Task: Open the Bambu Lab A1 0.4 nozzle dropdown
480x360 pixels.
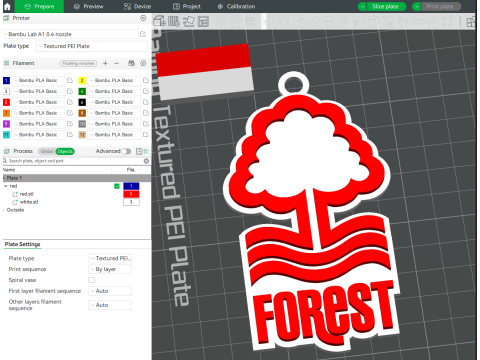Action: coord(70,34)
